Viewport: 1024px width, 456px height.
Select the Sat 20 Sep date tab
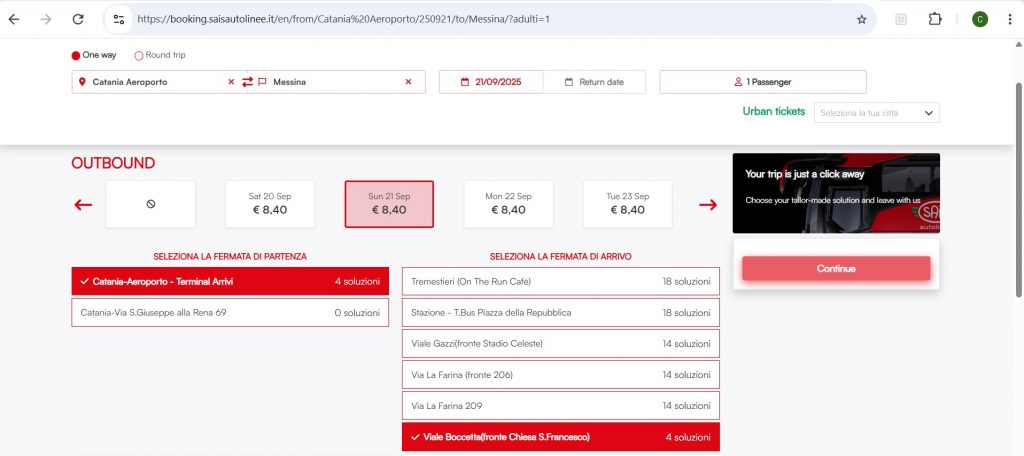click(269, 204)
